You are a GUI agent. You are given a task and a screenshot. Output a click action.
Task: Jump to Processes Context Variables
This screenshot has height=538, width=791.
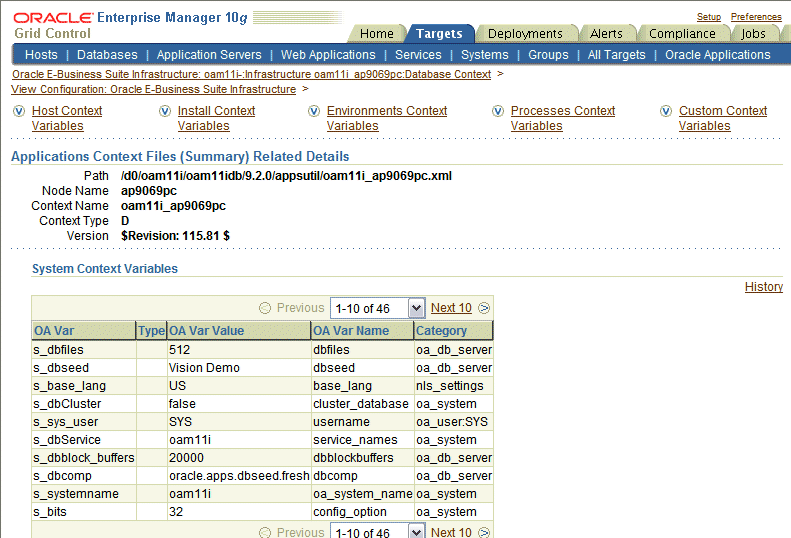562,118
